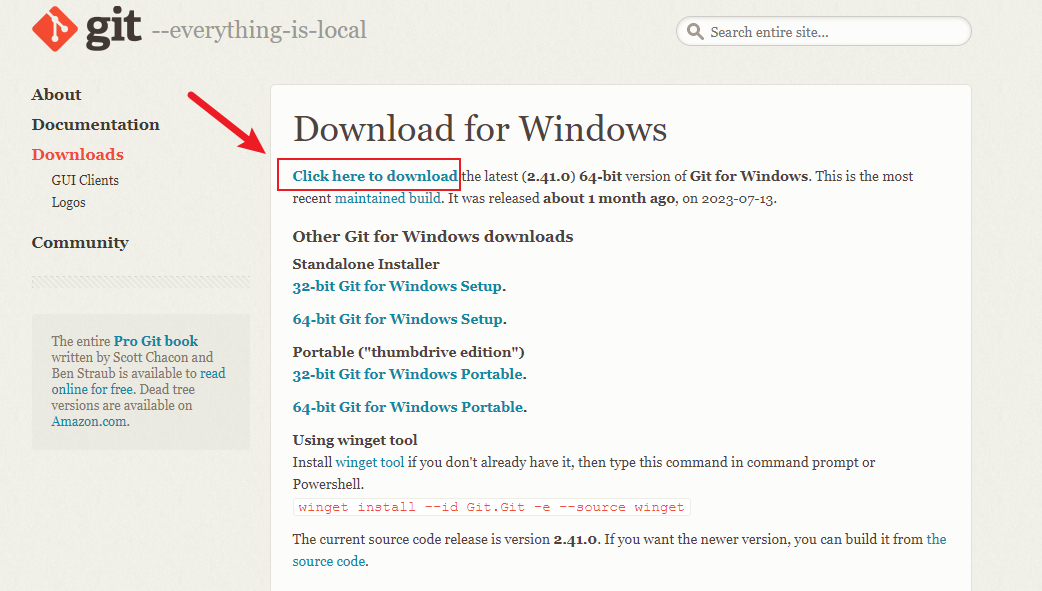Click the winget install command text
The image size is (1042, 591).
pyautogui.click(x=491, y=507)
